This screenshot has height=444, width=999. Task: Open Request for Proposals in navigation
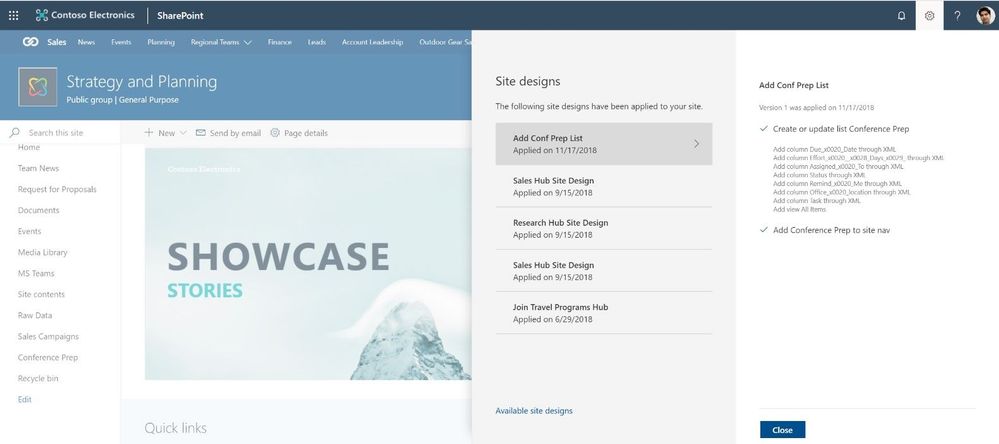click(x=57, y=189)
